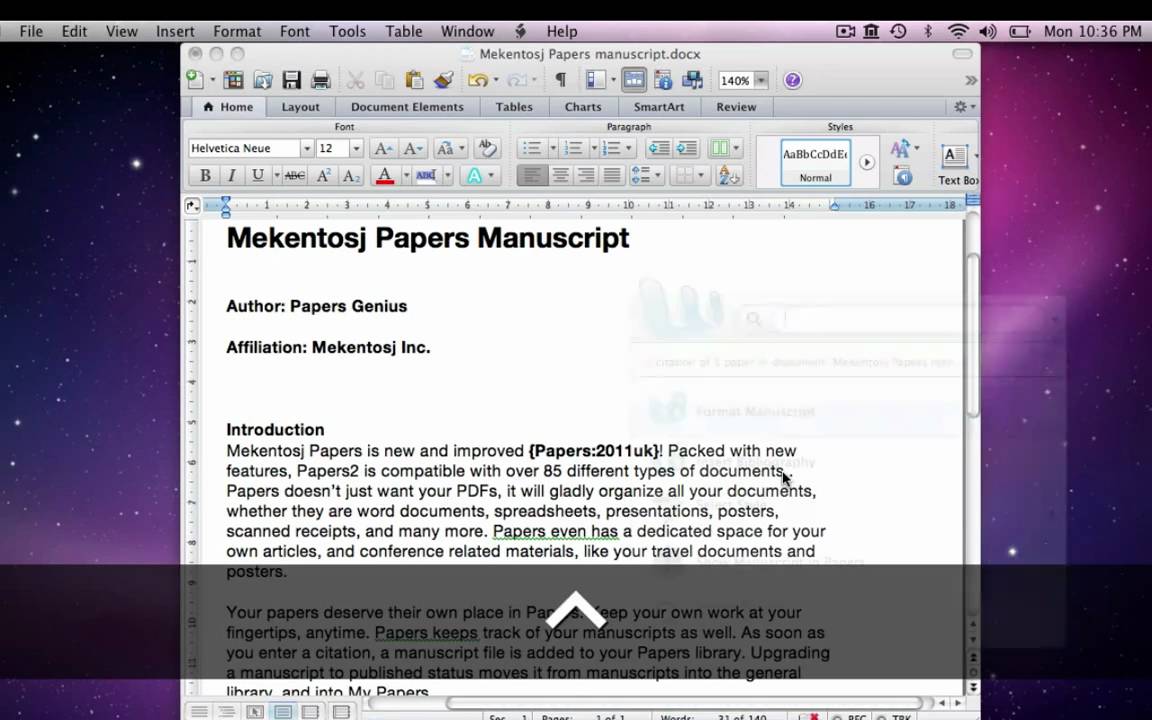The height and width of the screenshot is (720, 1152).
Task: Sort text with A-Z icon
Action: tap(729, 176)
